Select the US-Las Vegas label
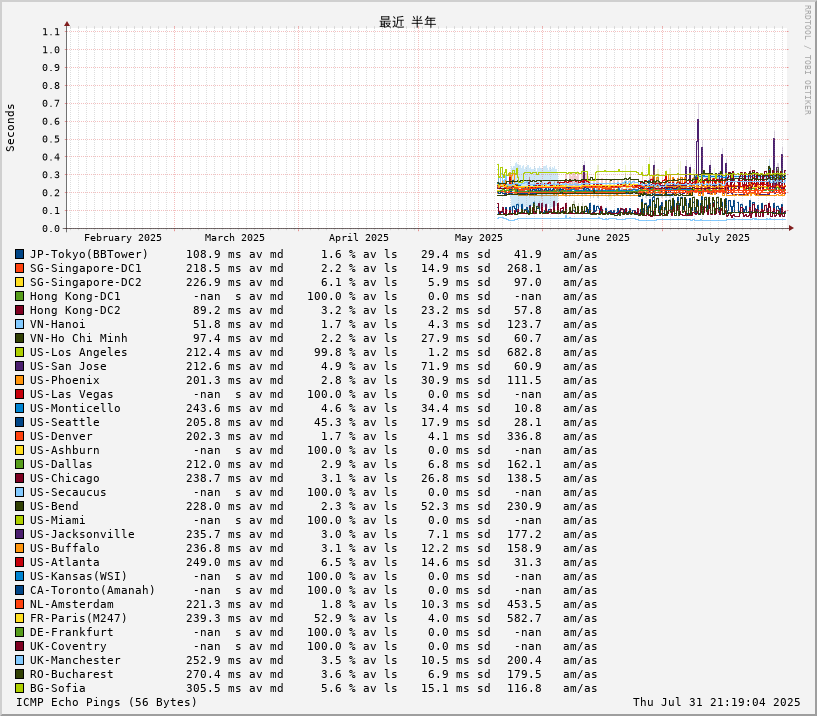This screenshot has height=716, width=817. point(71,394)
